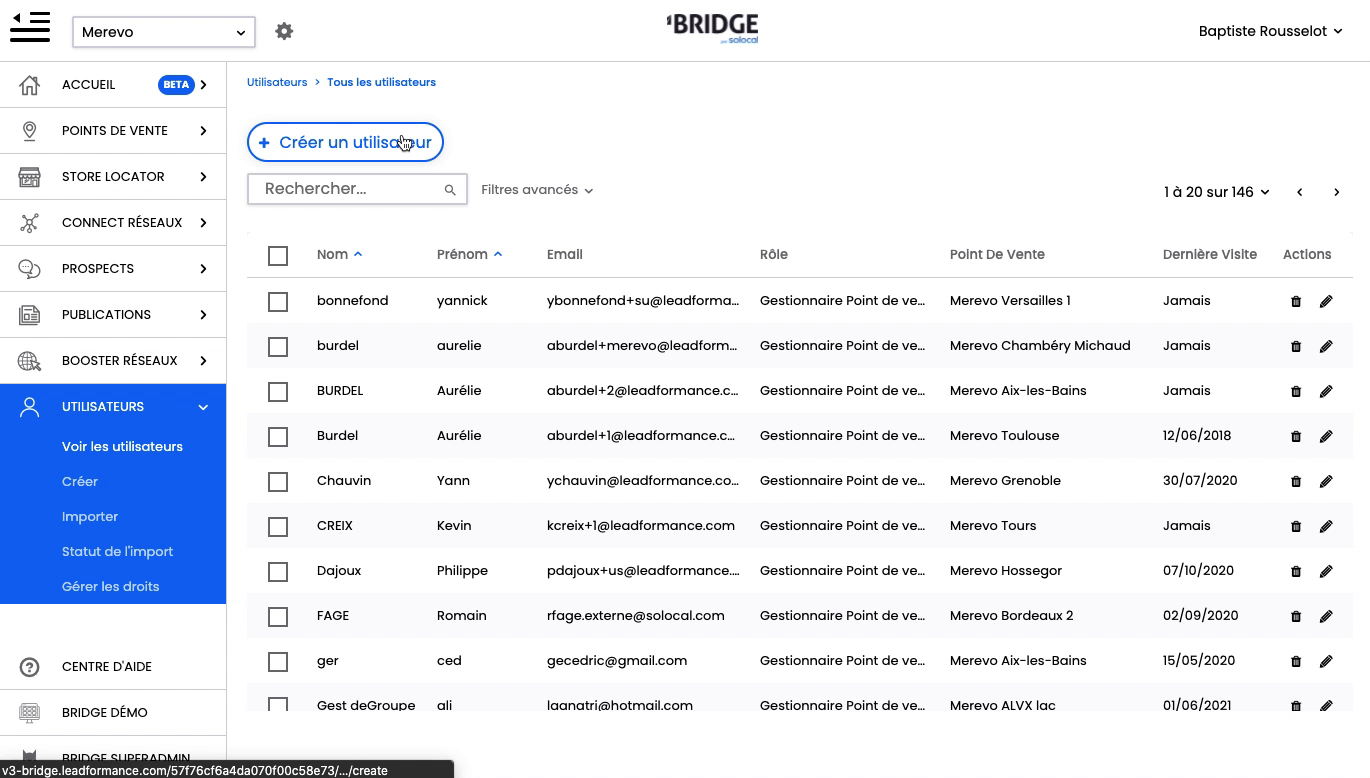Click the Connect Réseaux network icon

point(30,223)
